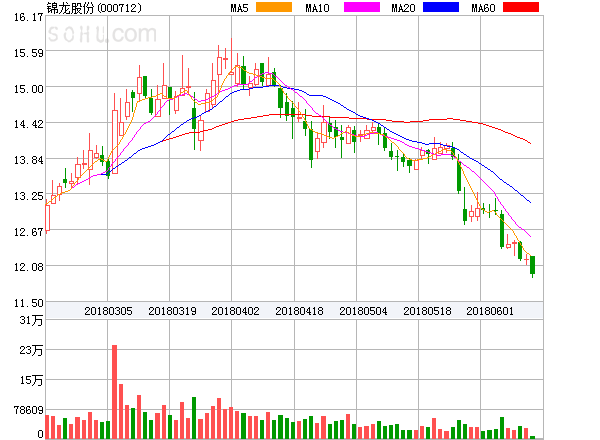Click the 20180305 date label

point(108,311)
